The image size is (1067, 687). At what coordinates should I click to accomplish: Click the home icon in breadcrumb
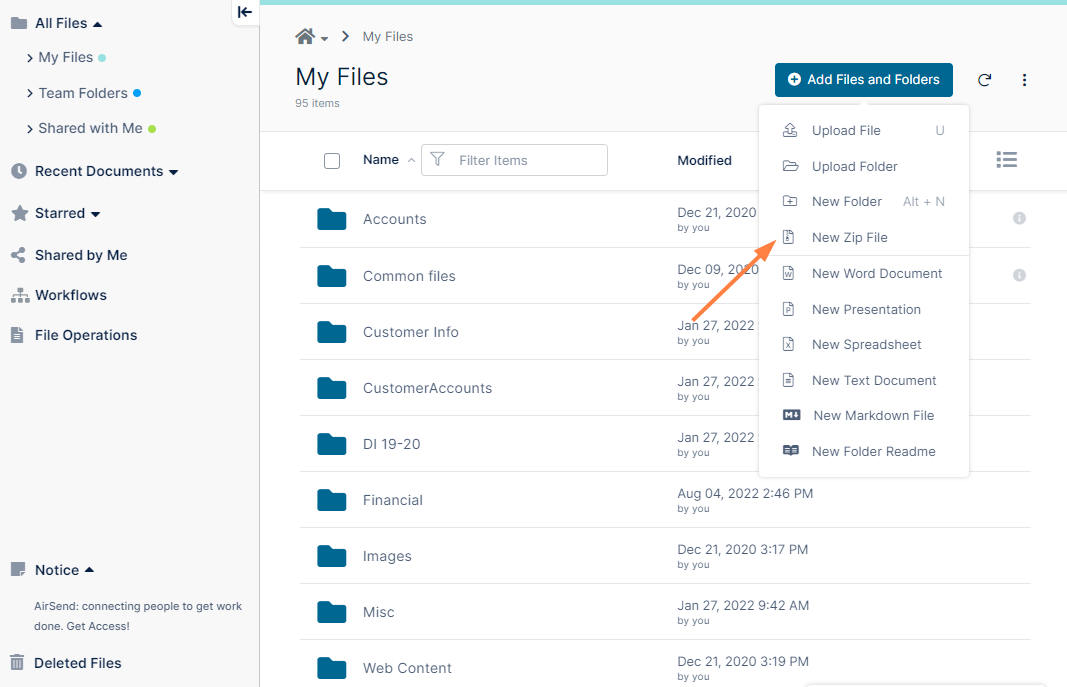pos(305,37)
